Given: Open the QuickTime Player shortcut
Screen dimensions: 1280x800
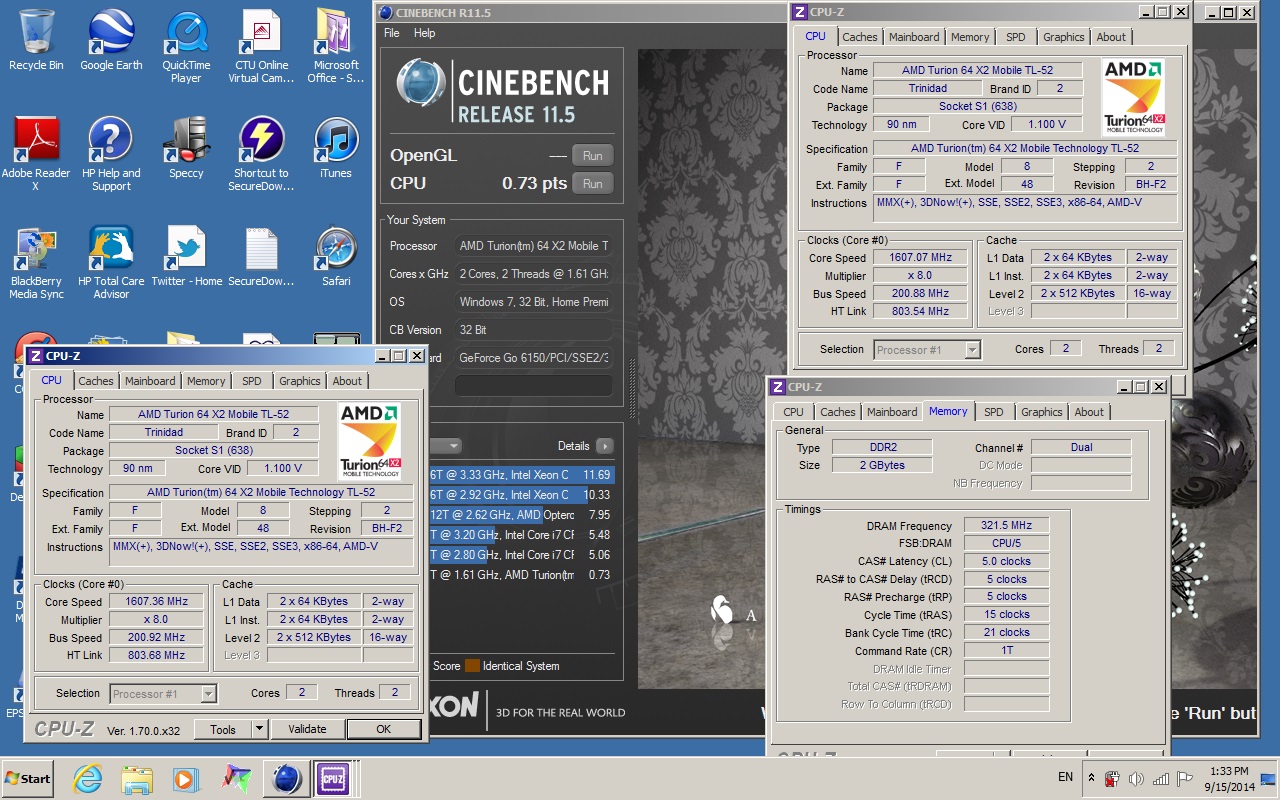Looking at the screenshot, I should tap(186, 46).
